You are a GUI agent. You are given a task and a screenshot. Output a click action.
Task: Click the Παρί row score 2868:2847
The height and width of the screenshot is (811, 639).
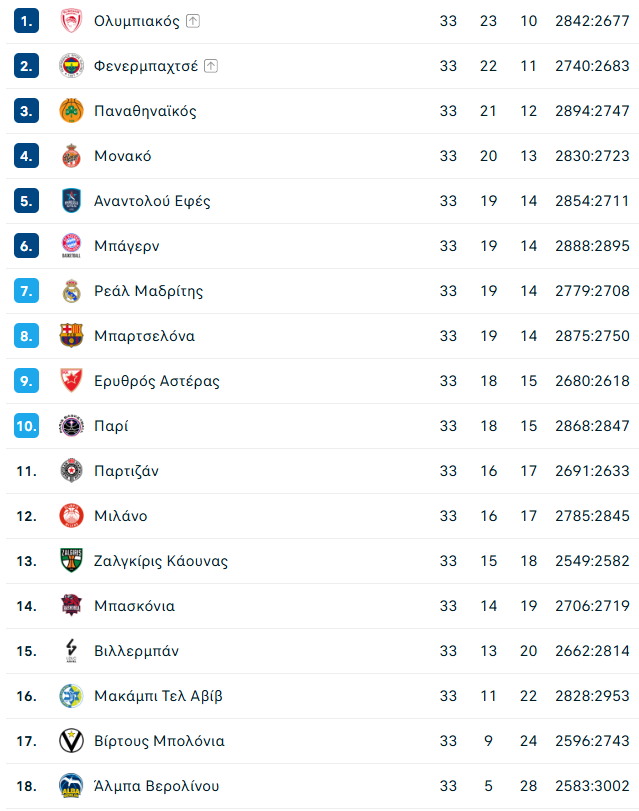[592, 426]
